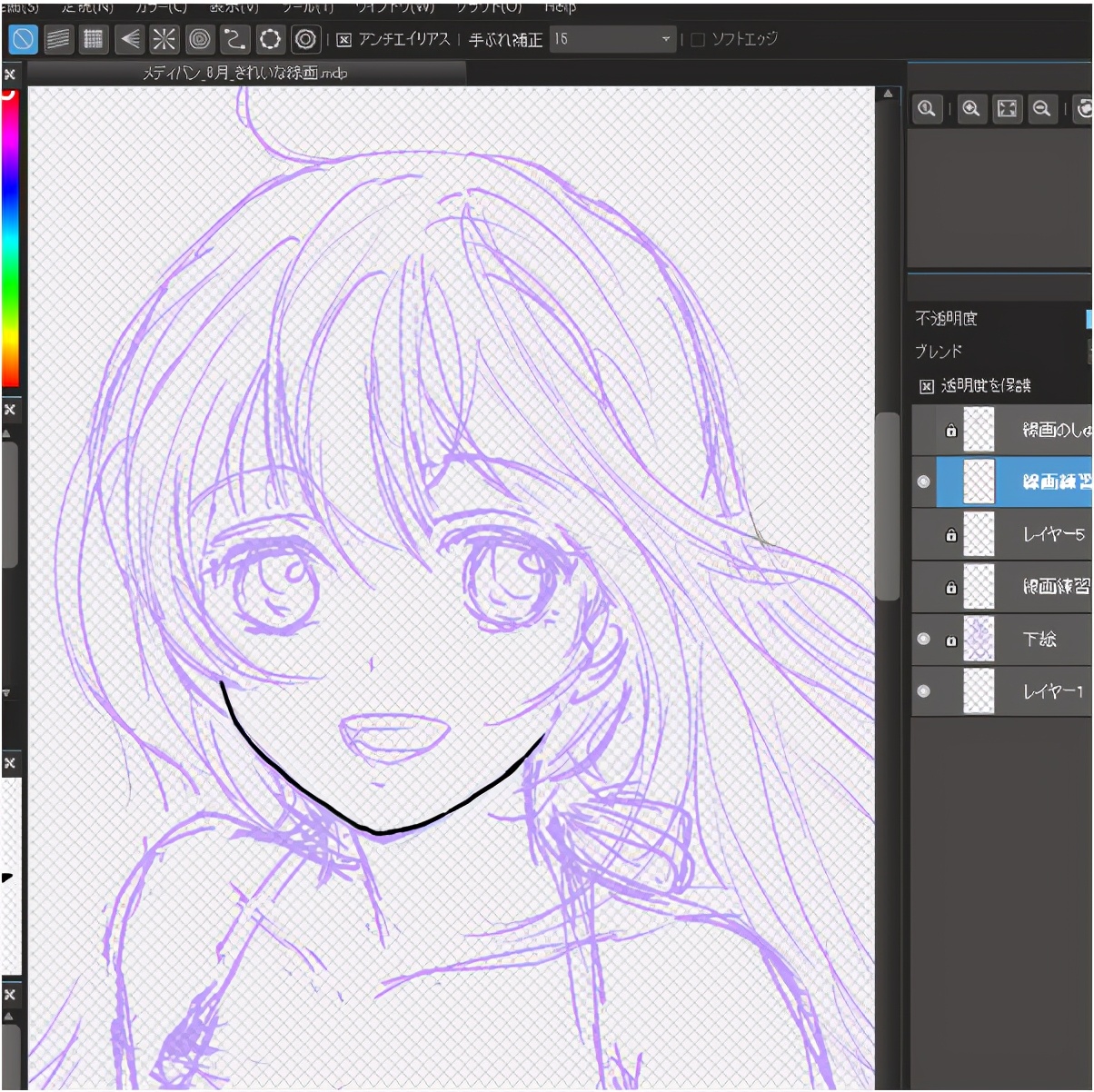This screenshot has width=1094, height=1092.
Task: Select the snap off icon
Action: tap(23, 39)
